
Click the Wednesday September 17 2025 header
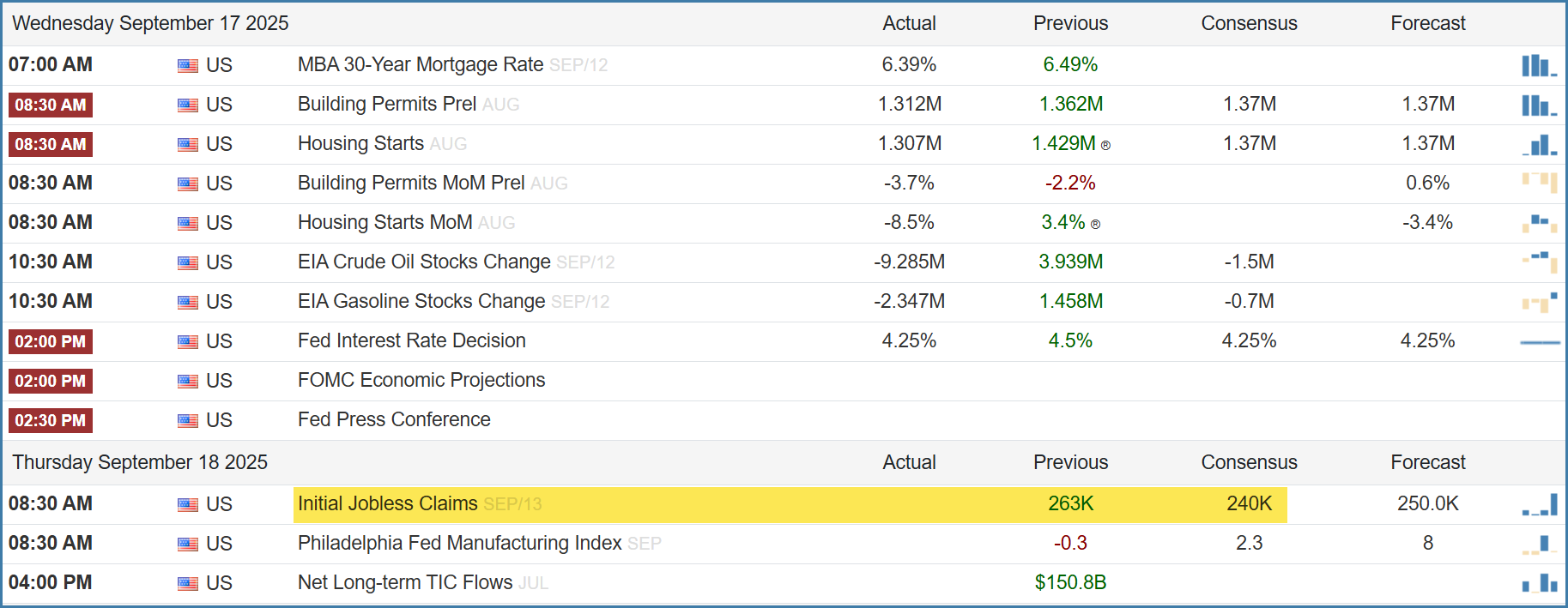coord(150,23)
